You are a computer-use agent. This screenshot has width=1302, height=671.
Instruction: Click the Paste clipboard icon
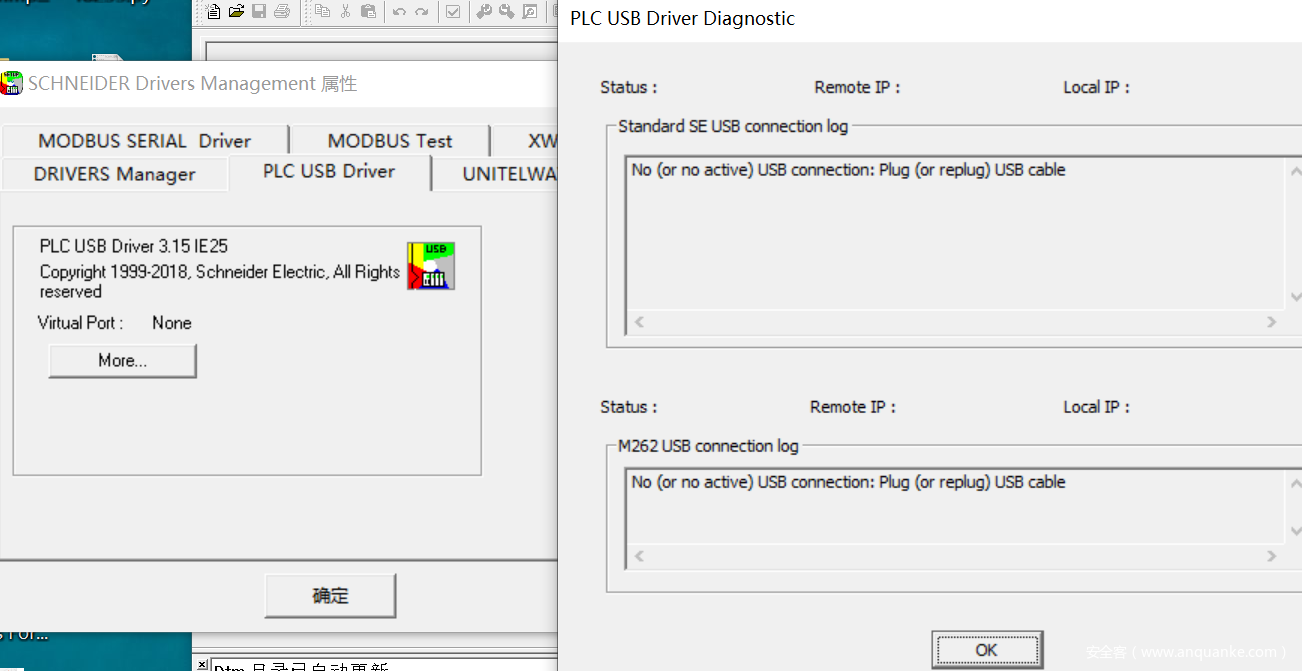369,12
